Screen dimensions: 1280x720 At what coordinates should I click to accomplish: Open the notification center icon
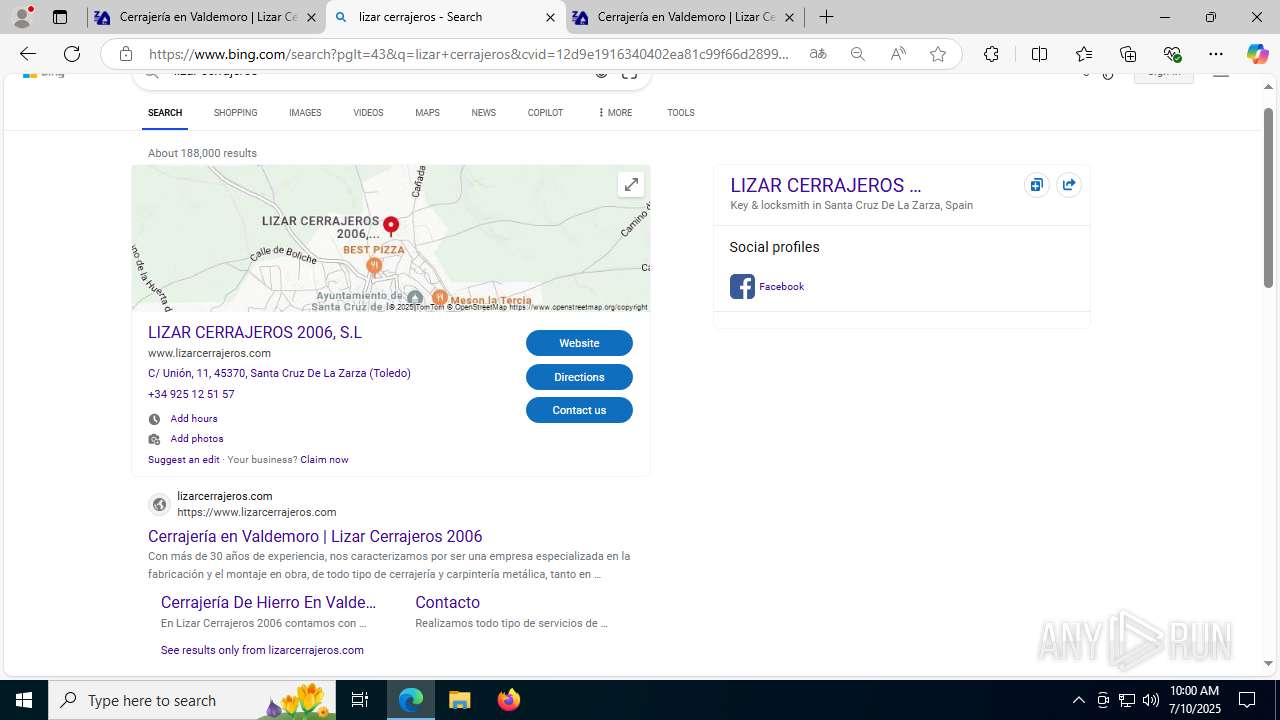[x=1247, y=700]
